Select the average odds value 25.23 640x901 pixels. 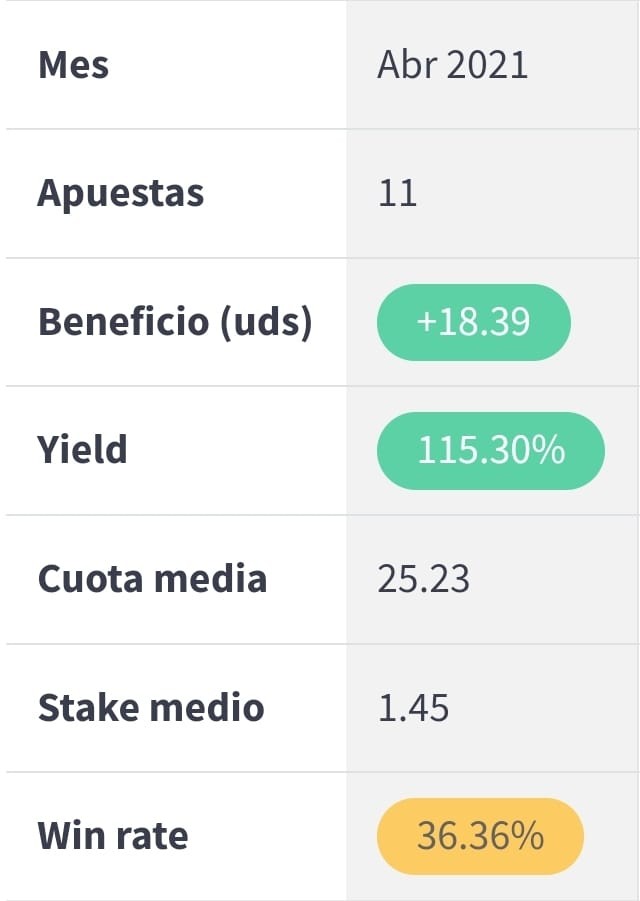[x=423, y=579]
